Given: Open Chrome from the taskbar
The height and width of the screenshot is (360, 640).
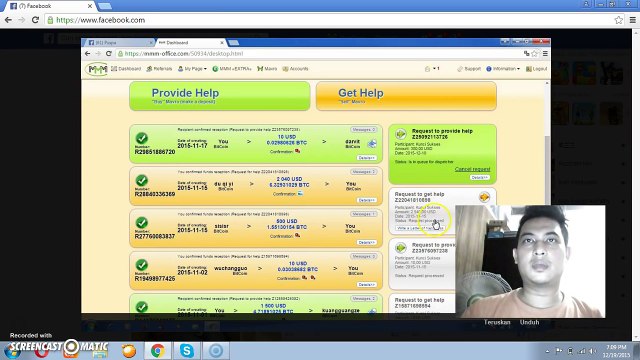Looking at the screenshot, I should 158,351.
